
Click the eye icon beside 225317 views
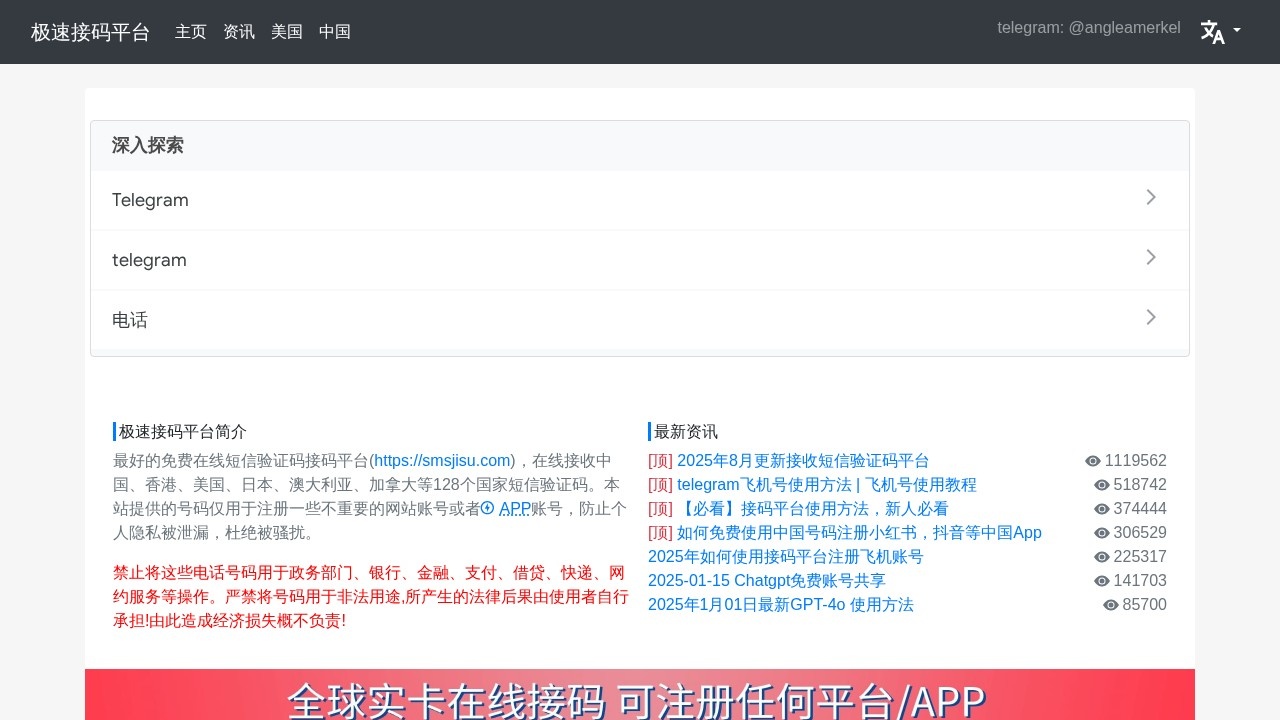1102,557
